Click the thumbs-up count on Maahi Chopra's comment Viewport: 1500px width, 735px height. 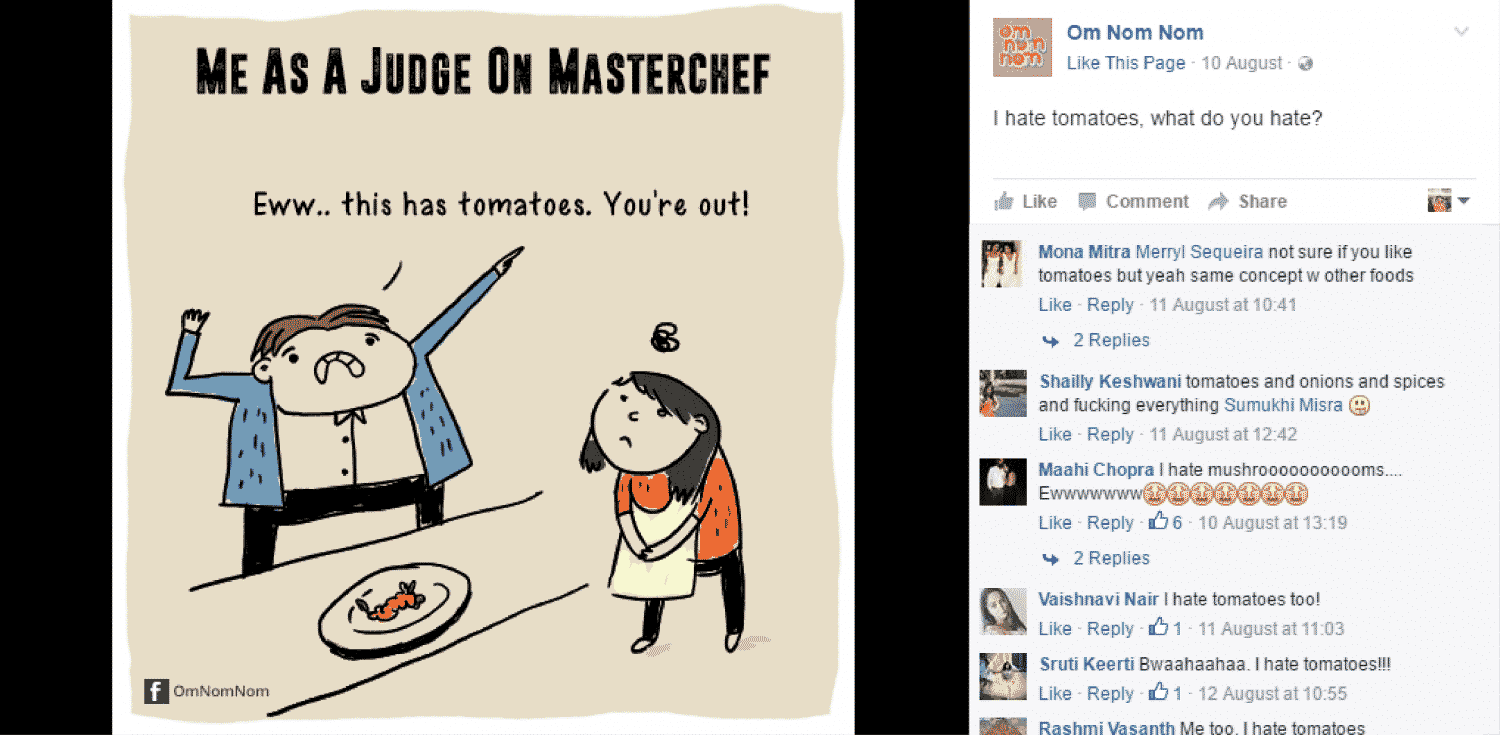click(x=1166, y=522)
